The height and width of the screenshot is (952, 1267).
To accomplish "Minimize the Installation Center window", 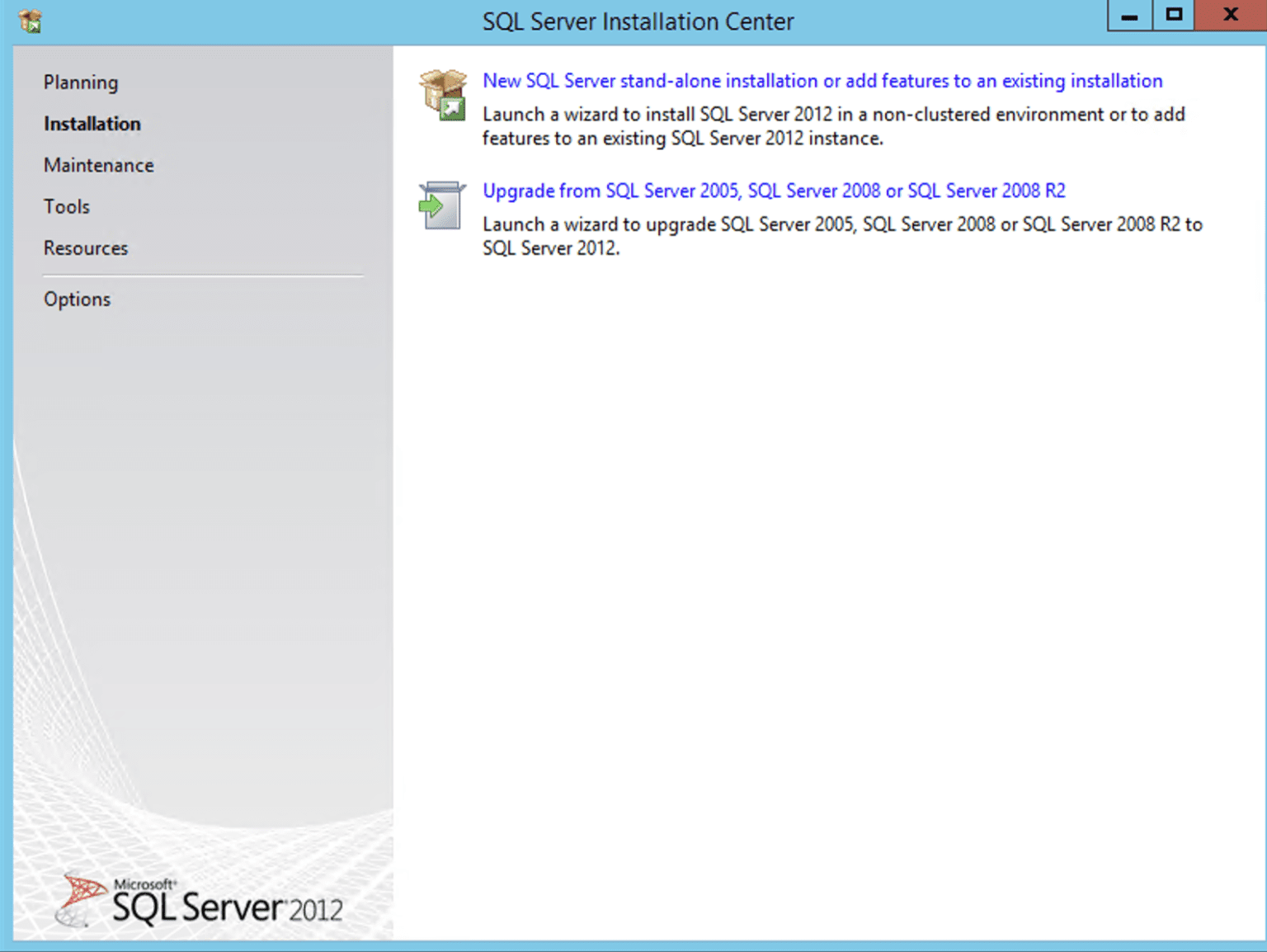I will click(x=1129, y=16).
